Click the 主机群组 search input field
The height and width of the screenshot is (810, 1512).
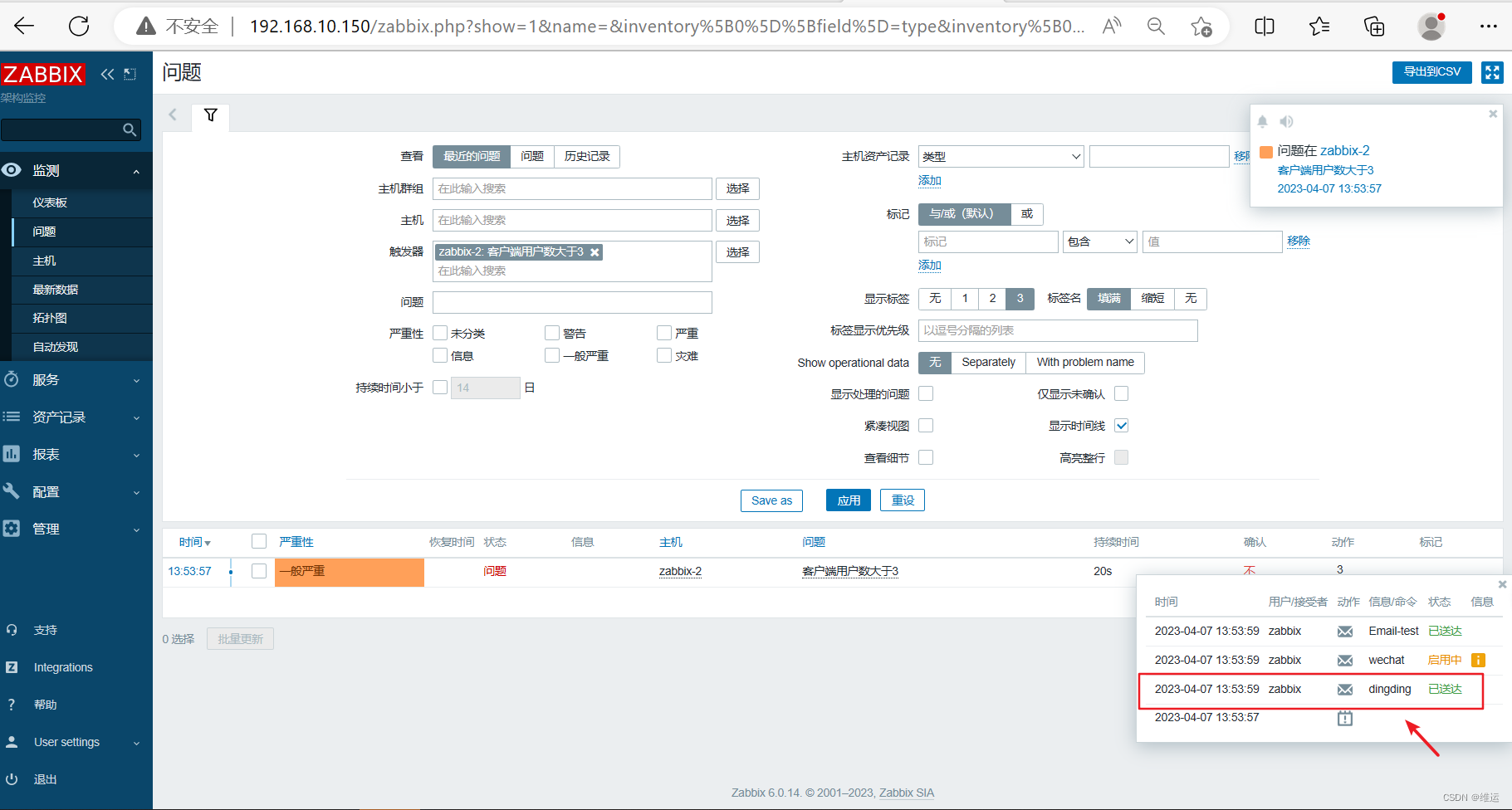click(572, 188)
